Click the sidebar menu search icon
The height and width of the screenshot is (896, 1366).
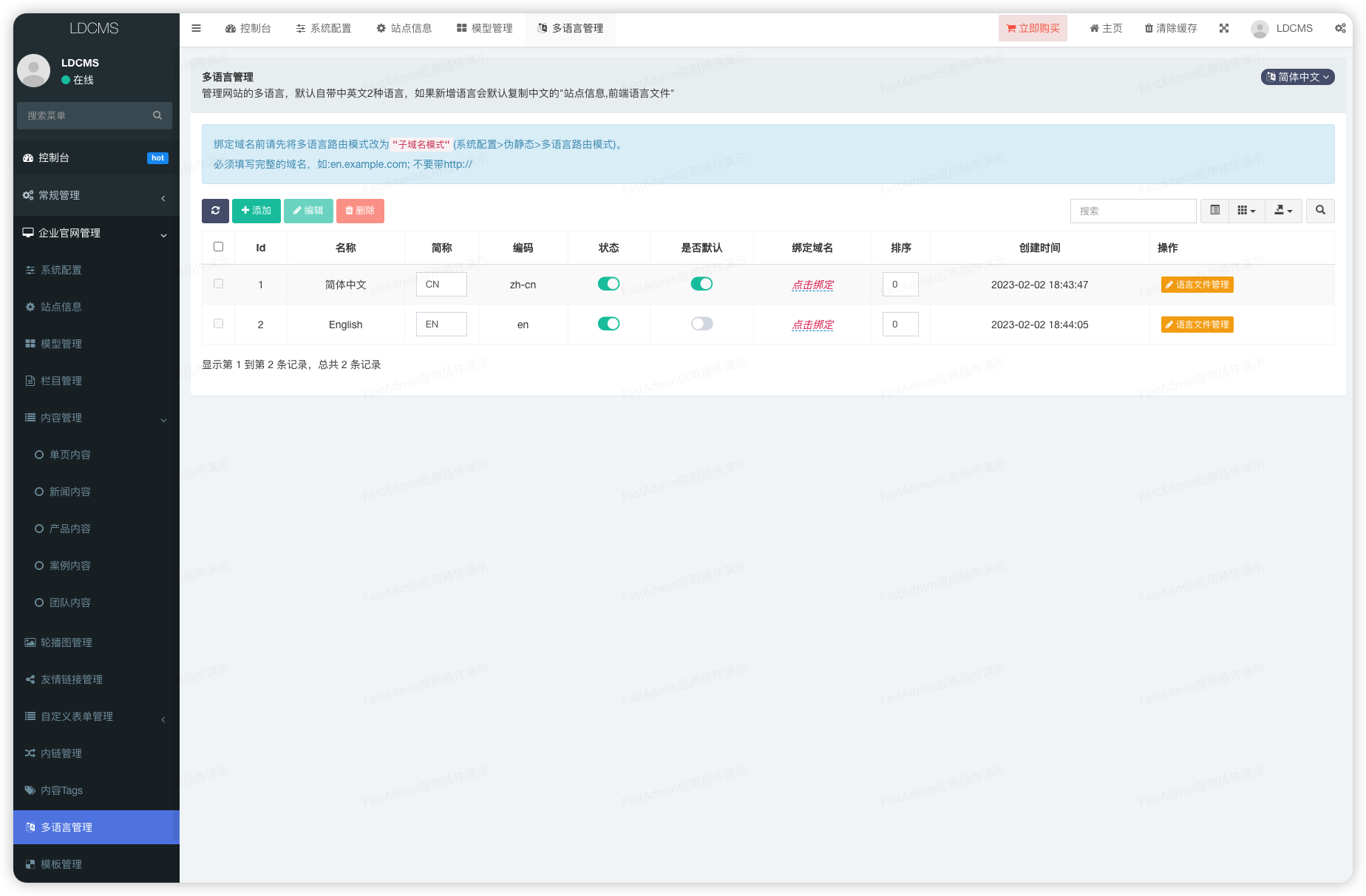(x=157, y=115)
